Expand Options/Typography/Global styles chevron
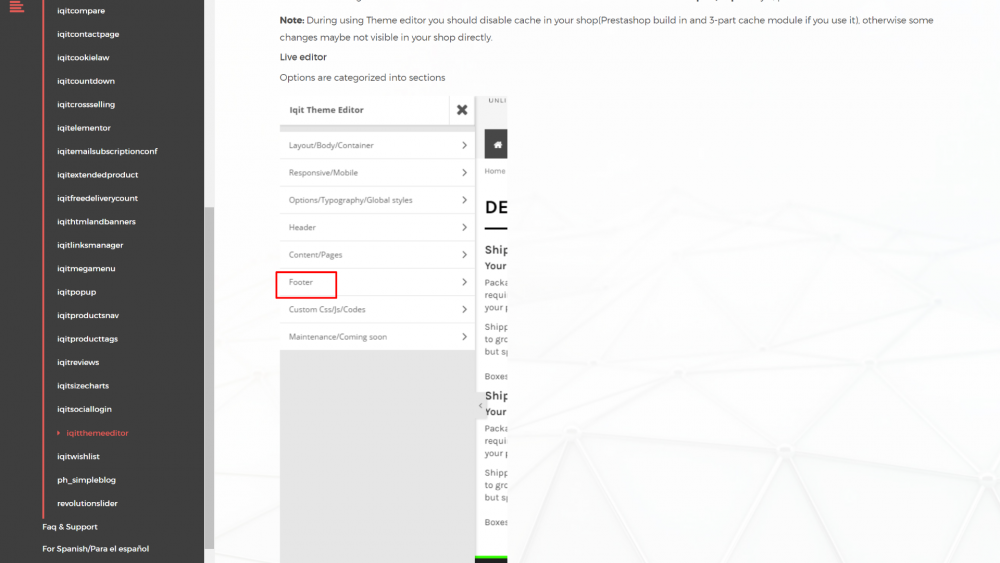The image size is (1000, 563). pyautogui.click(x=464, y=200)
